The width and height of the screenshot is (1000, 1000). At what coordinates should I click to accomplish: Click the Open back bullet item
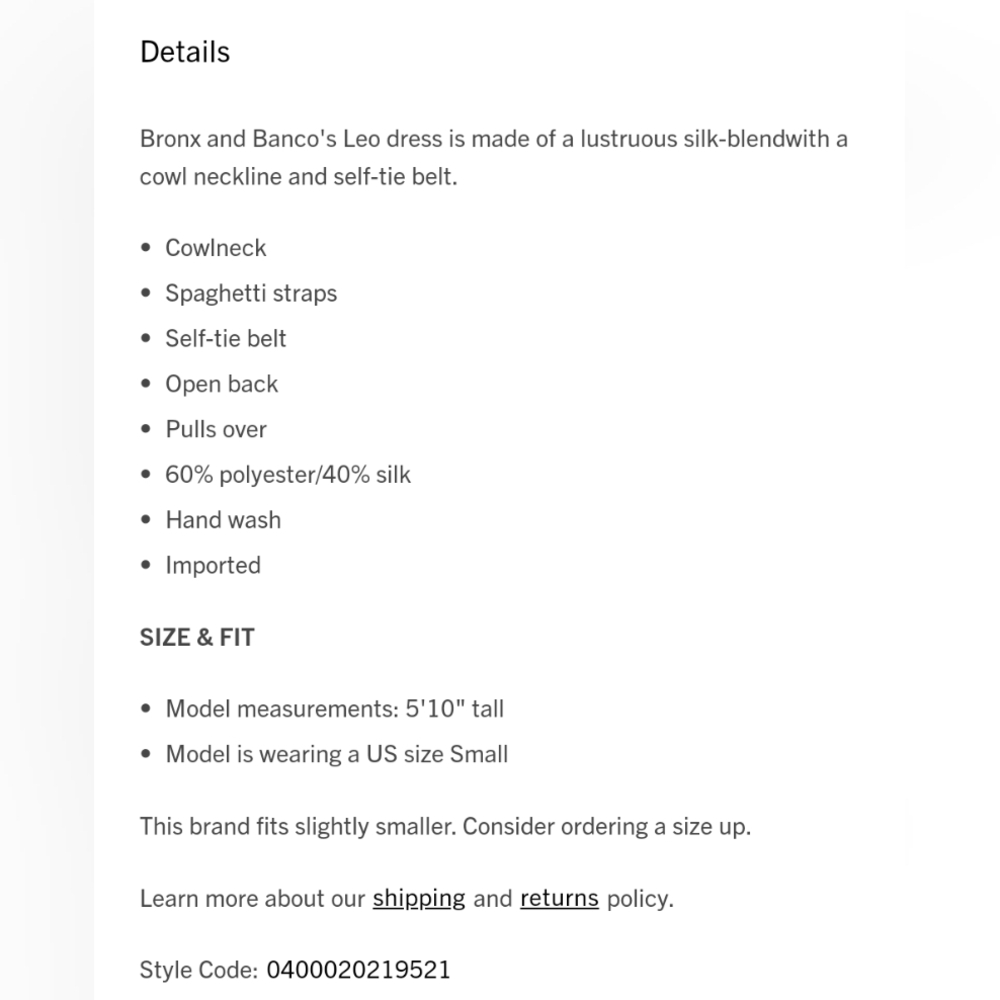[222, 384]
